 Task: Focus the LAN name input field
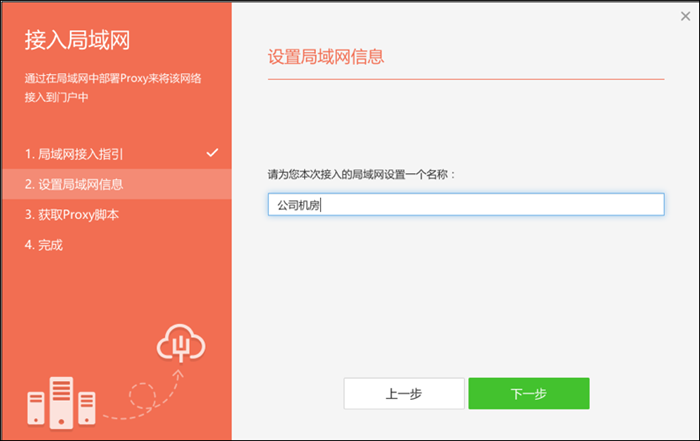(x=466, y=204)
